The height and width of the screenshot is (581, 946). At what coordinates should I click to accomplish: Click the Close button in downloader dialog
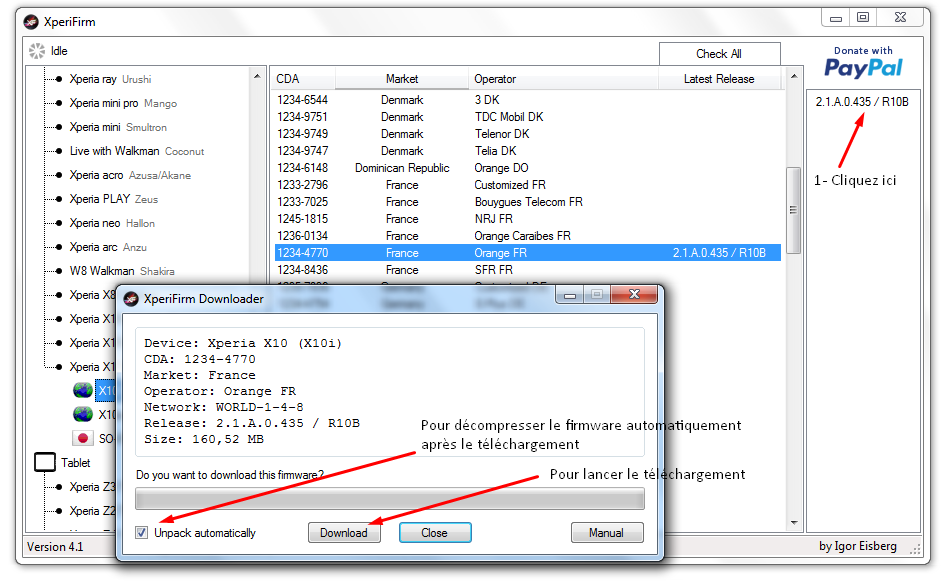pyautogui.click(x=434, y=533)
